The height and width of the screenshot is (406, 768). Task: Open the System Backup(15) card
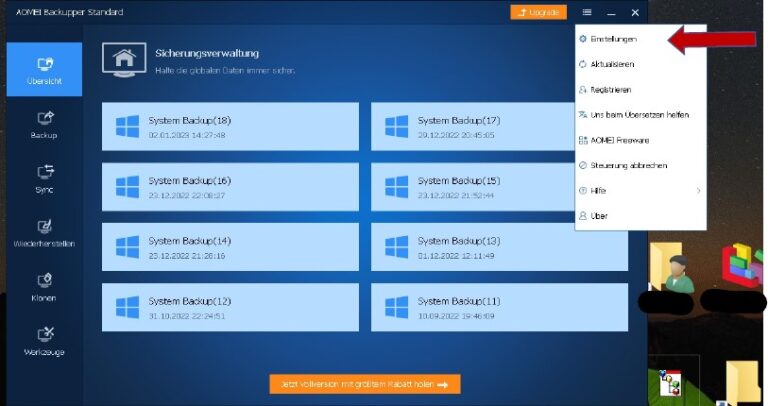473,187
